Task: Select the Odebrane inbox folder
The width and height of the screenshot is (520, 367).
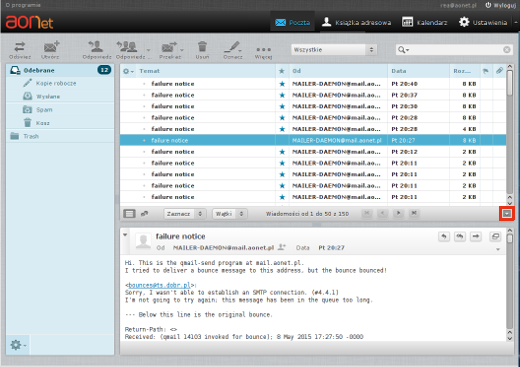Action: click(60, 70)
